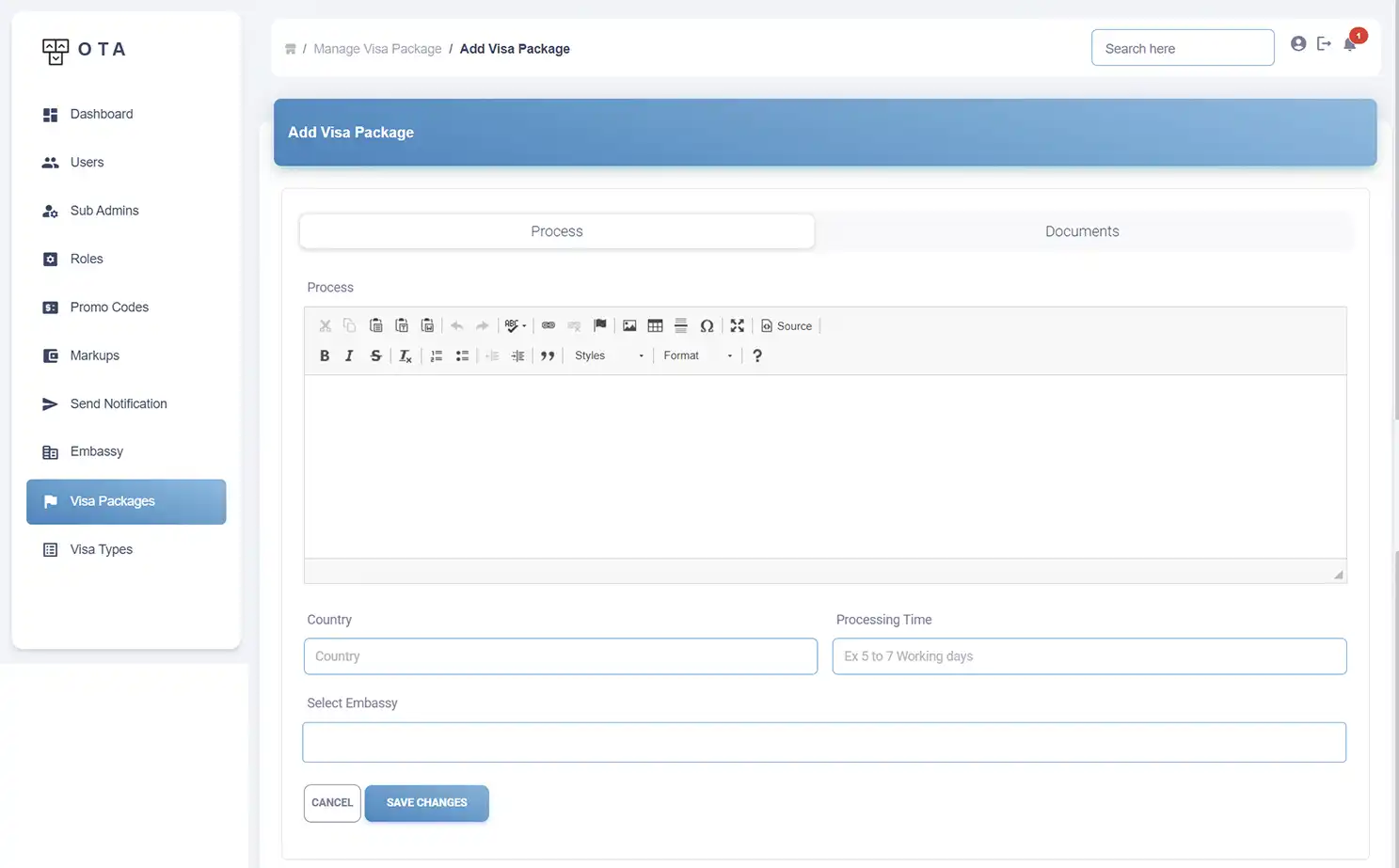Toggle block quote formatting

click(548, 355)
